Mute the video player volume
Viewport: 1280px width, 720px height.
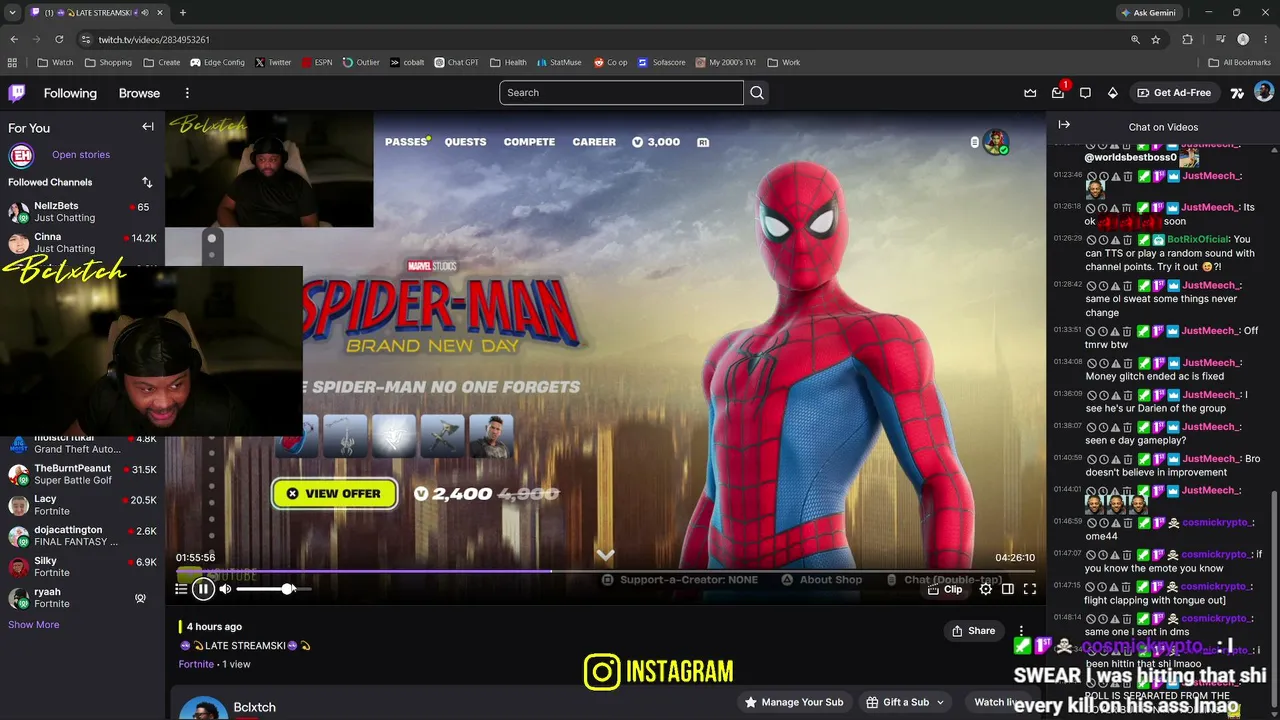[225, 589]
